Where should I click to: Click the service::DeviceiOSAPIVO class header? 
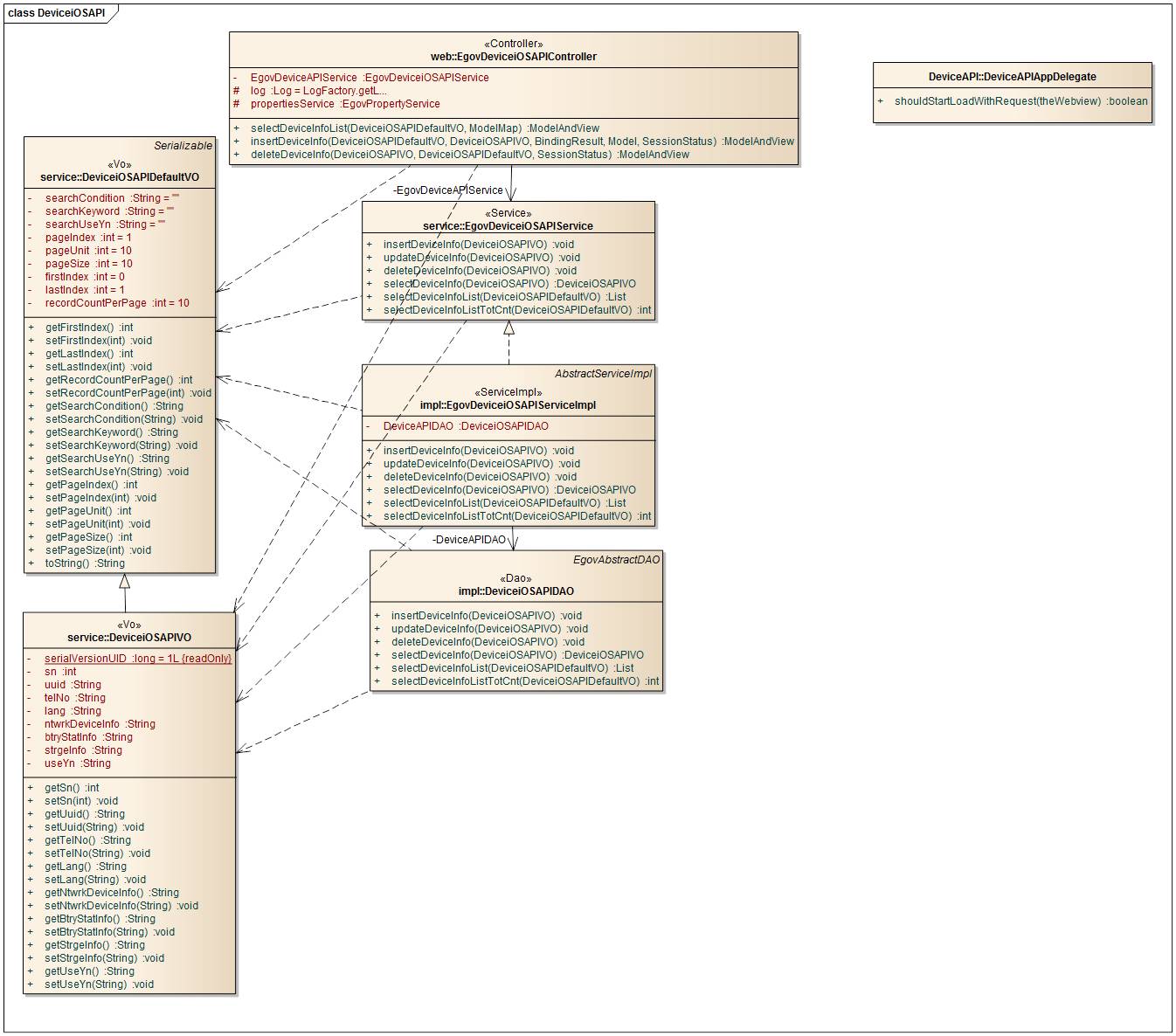[x=129, y=638]
